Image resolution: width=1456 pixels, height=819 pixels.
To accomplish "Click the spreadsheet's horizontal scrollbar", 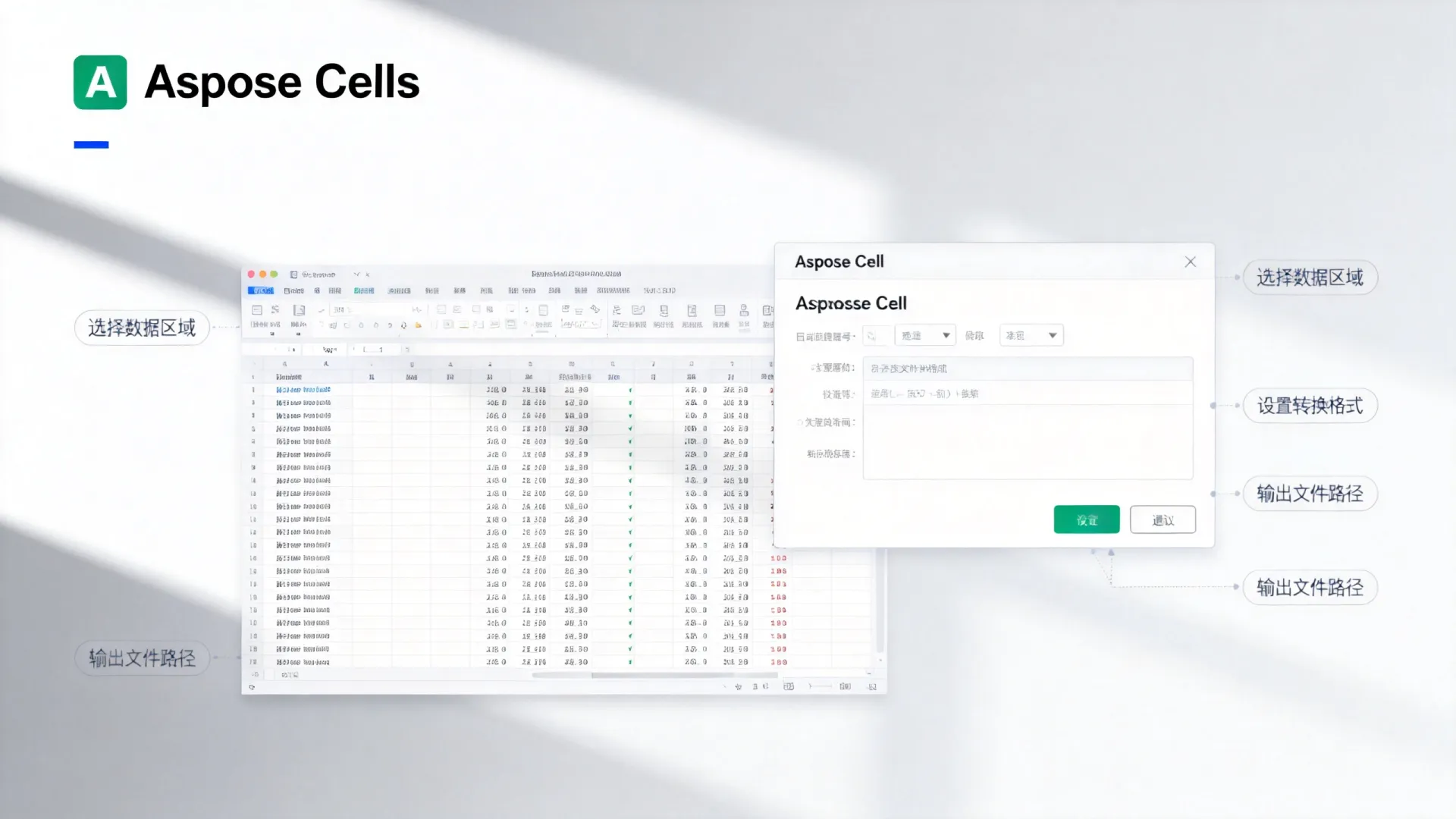I will 656,674.
